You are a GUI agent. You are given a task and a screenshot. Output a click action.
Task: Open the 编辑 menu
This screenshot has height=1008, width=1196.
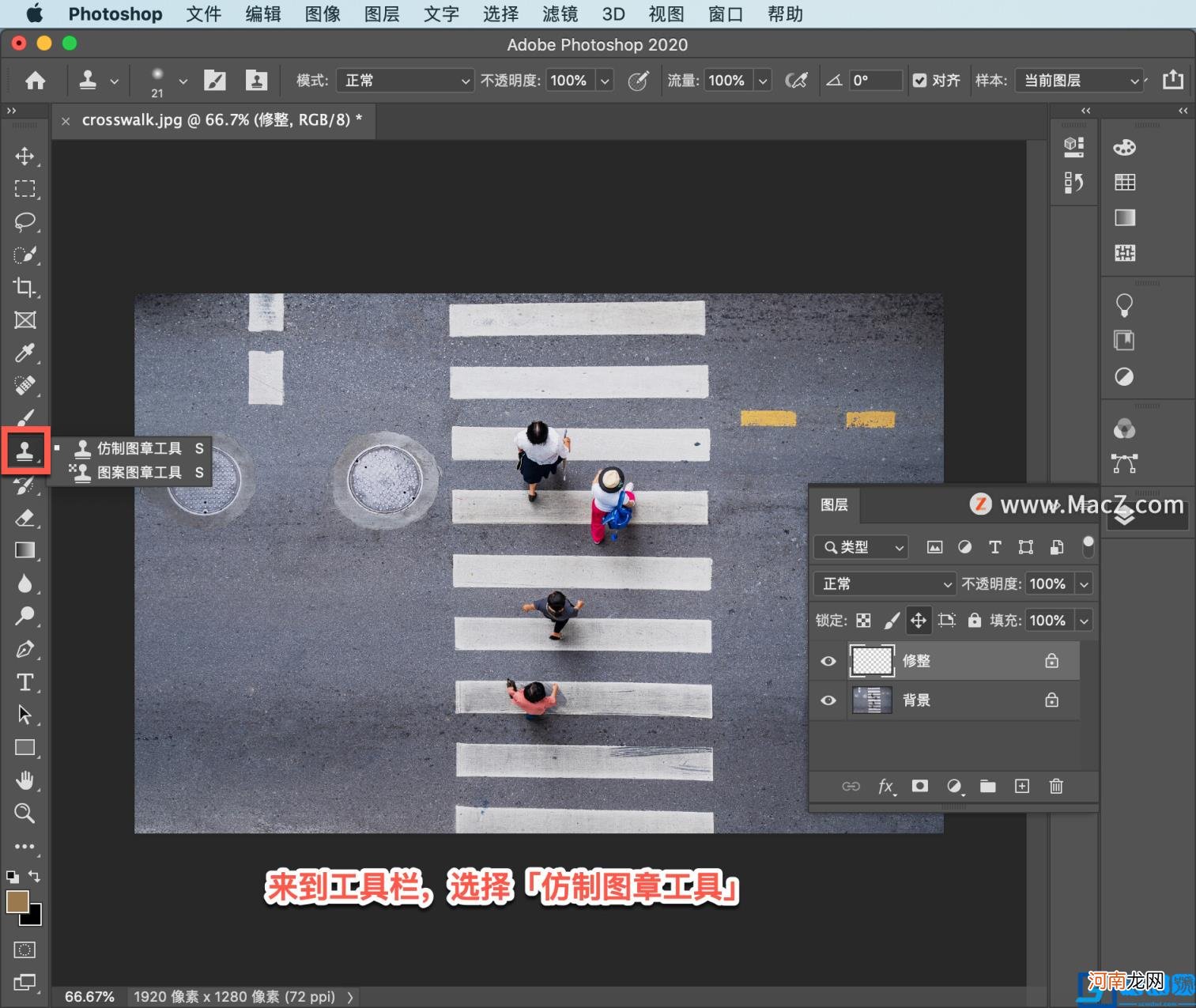click(x=263, y=14)
